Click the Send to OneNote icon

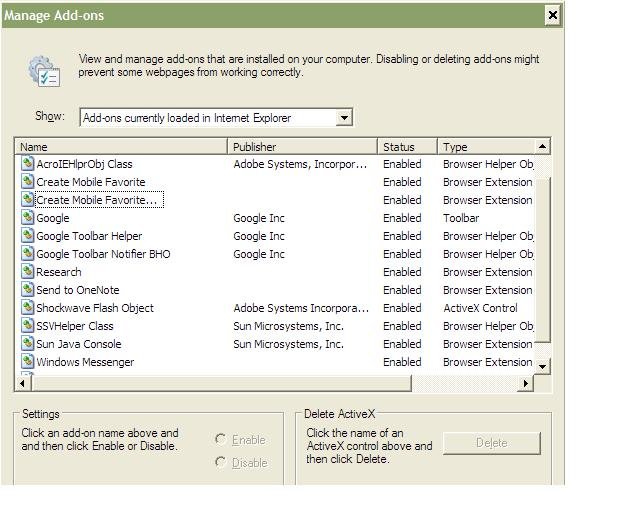coord(27,290)
